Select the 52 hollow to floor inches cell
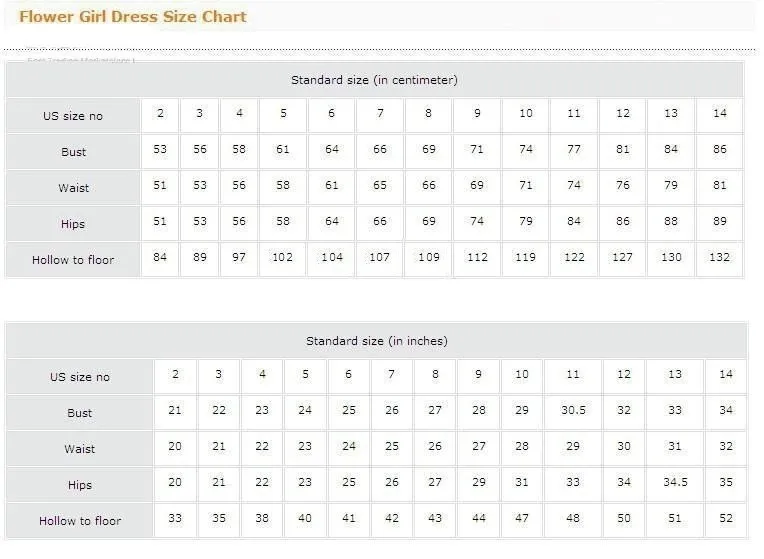This screenshot has height=559, width=764. coord(726,520)
